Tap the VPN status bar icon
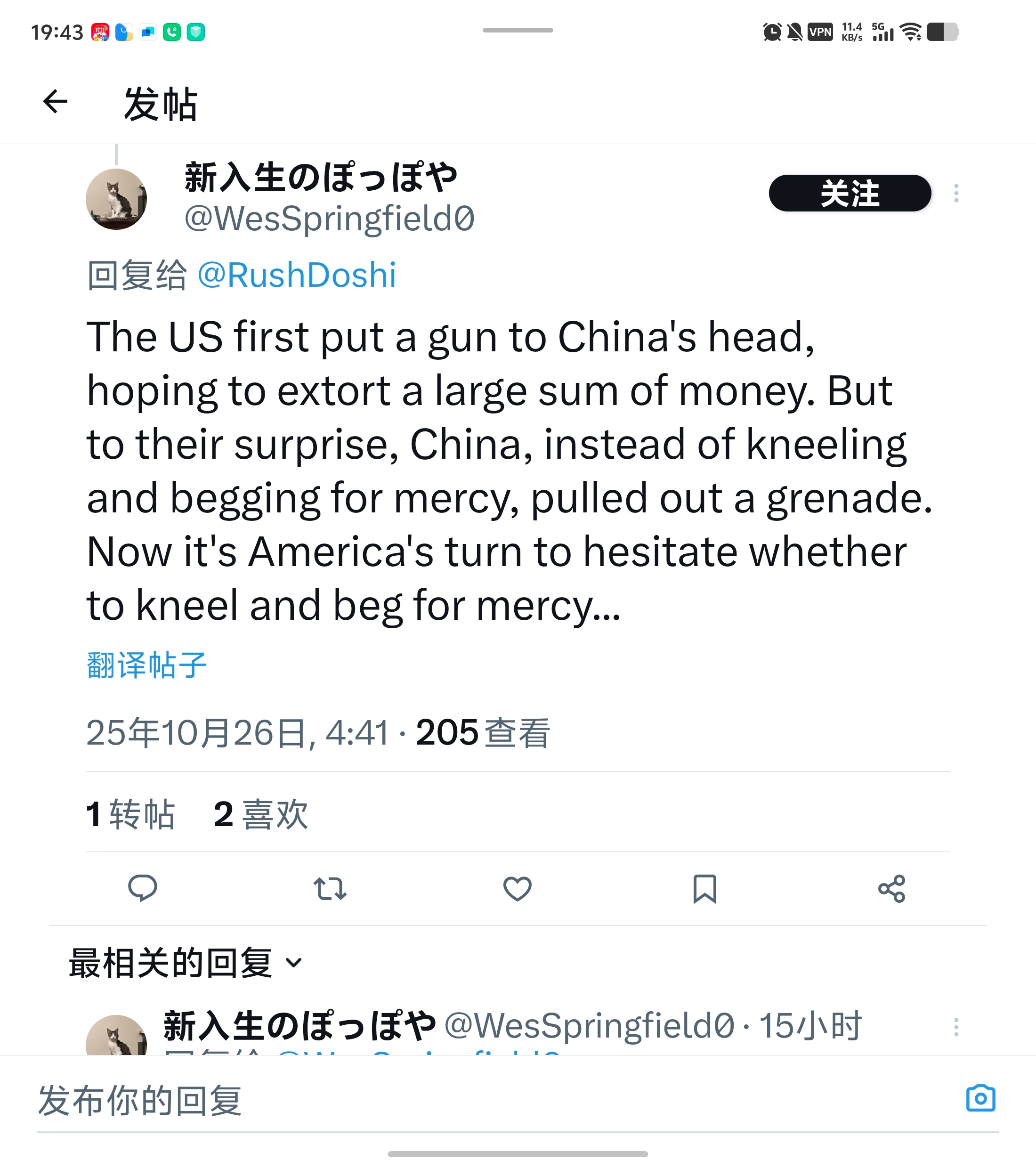Viewport: 1036px width, 1168px height. point(820,32)
